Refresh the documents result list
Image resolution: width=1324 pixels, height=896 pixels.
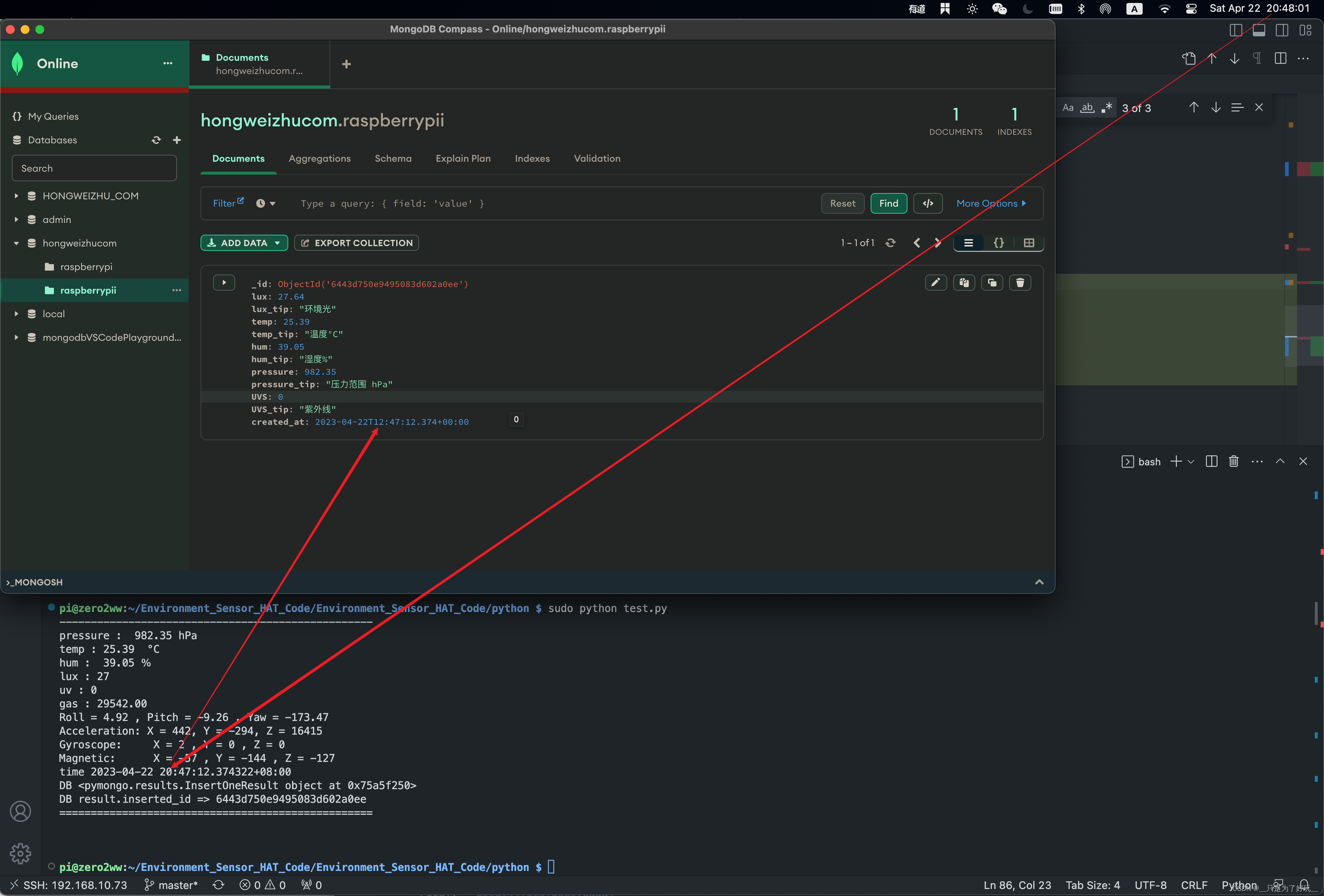tap(891, 243)
